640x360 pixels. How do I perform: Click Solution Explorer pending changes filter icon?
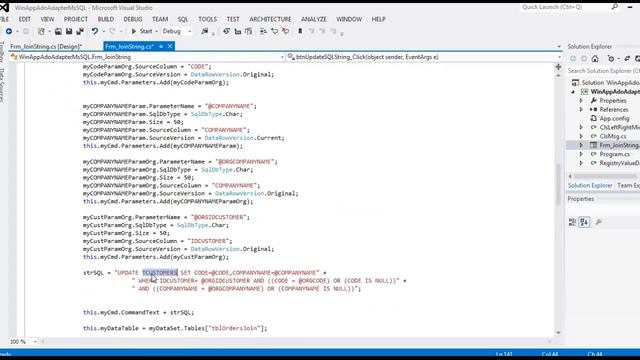coord(611,59)
